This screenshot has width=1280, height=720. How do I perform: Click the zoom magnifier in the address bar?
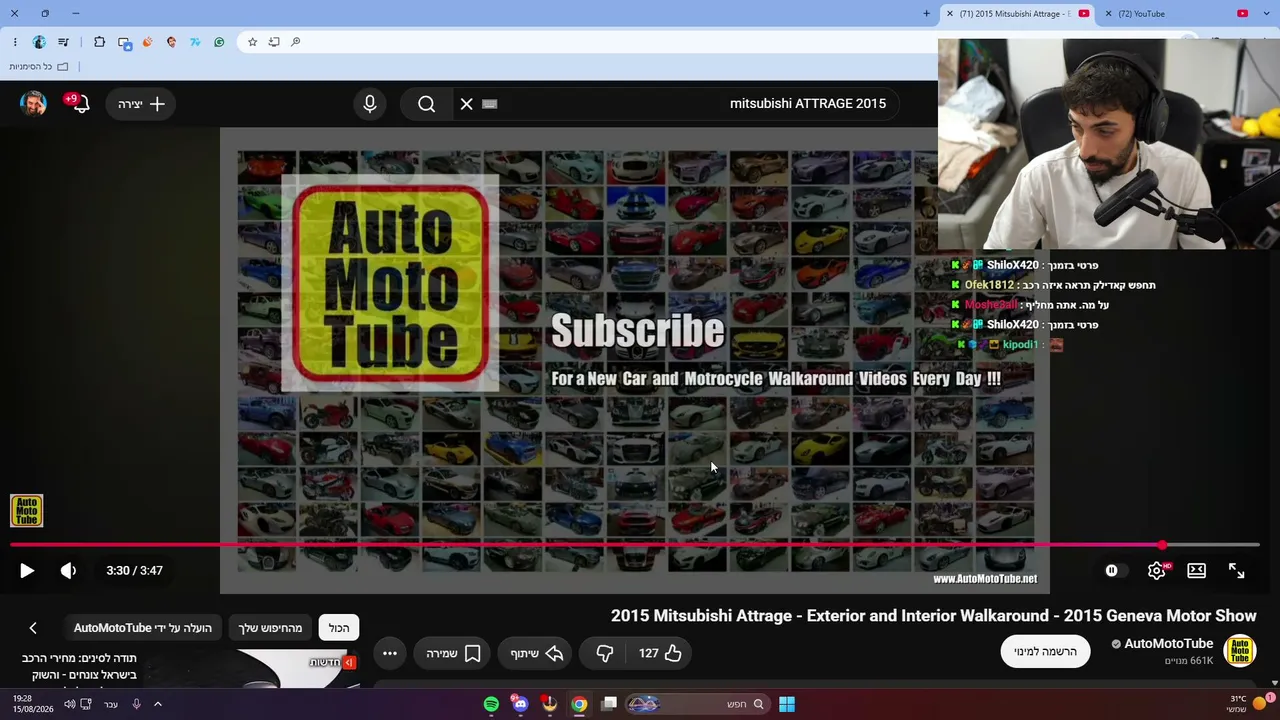pos(296,42)
